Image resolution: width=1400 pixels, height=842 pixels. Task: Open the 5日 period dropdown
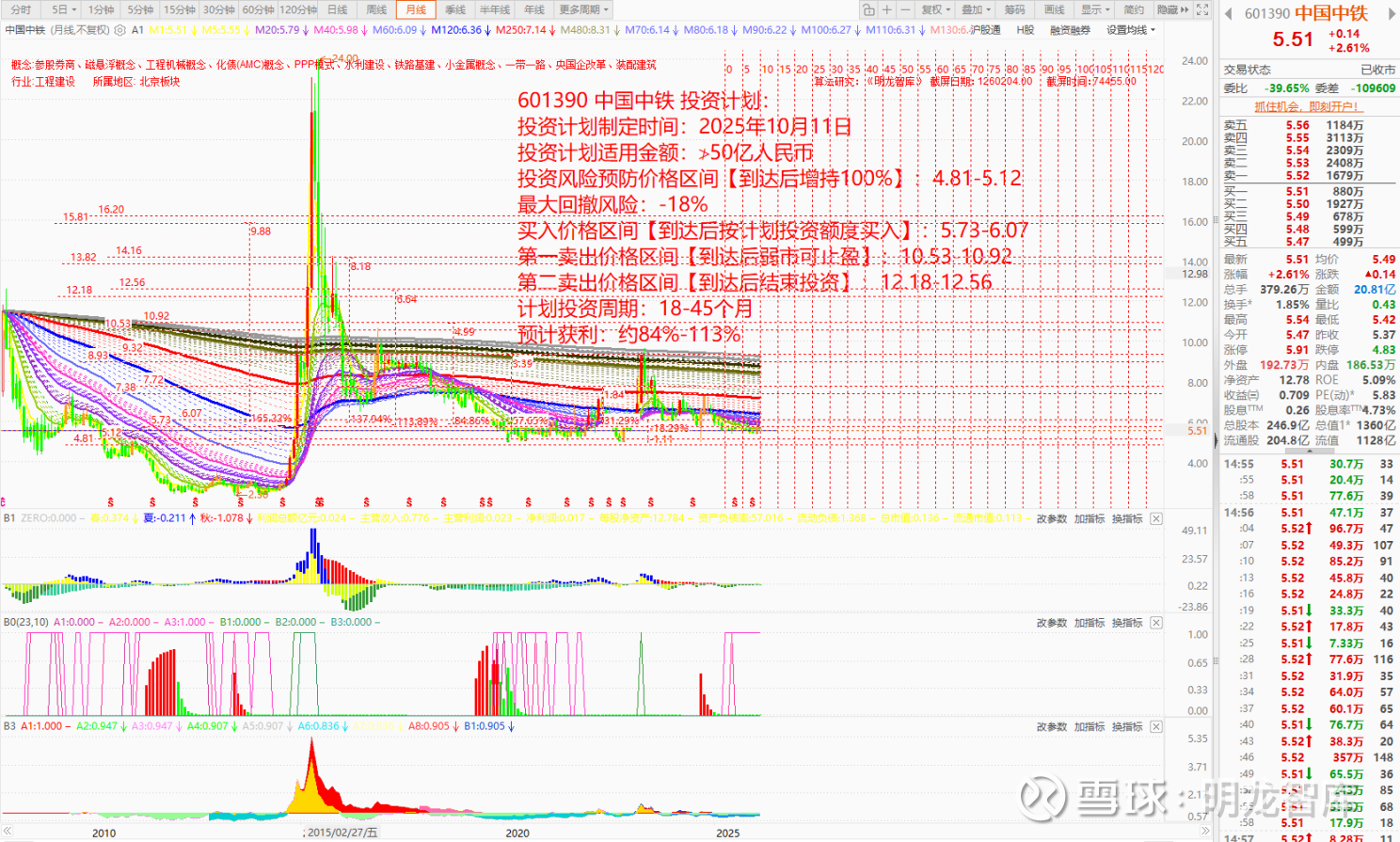(x=63, y=9)
